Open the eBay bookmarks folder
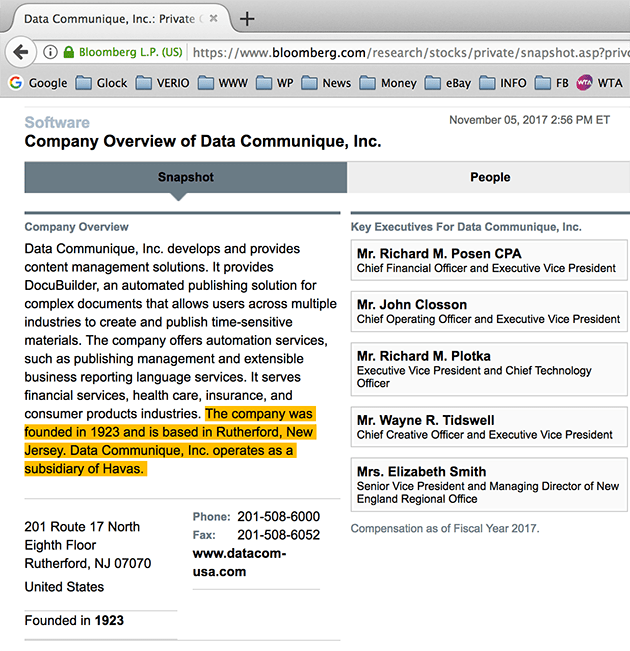This screenshot has width=630, height=651. [x=456, y=83]
